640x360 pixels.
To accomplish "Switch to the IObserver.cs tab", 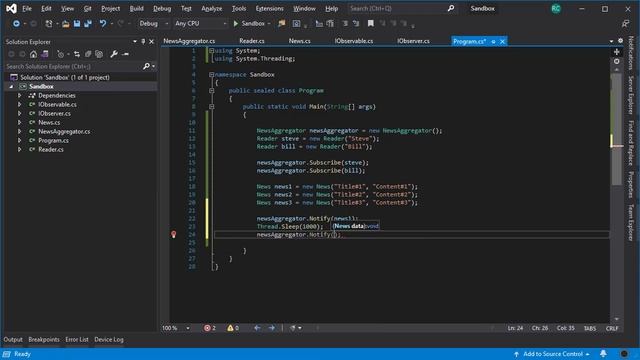I will pyautogui.click(x=413, y=41).
